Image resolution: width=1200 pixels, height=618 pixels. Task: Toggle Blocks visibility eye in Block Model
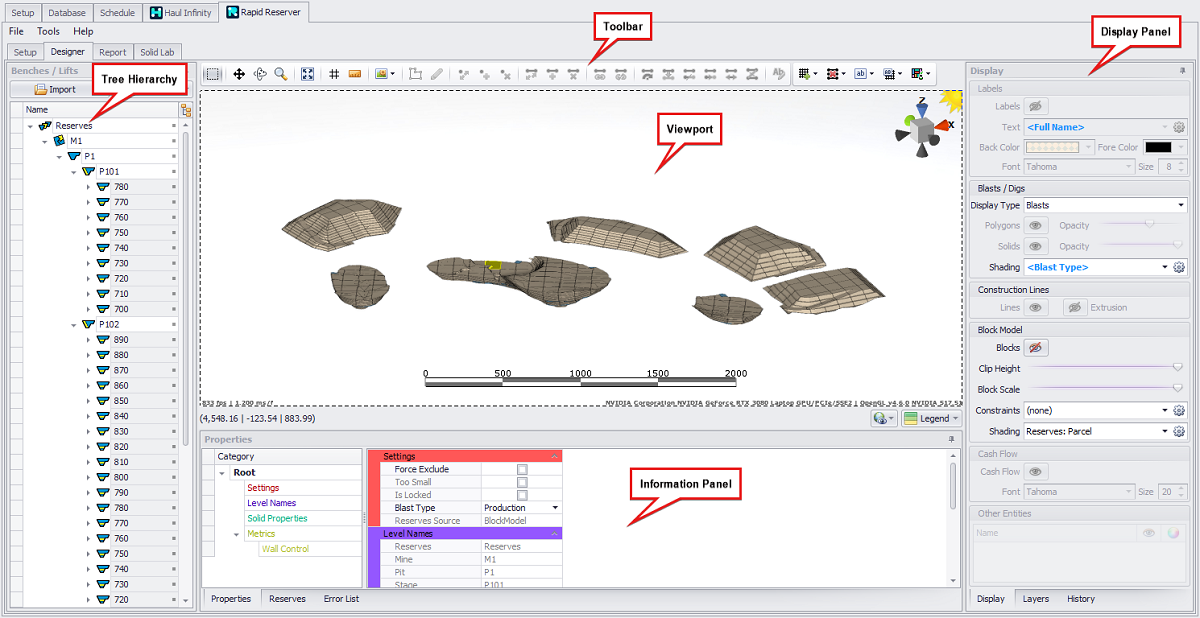coord(1037,348)
